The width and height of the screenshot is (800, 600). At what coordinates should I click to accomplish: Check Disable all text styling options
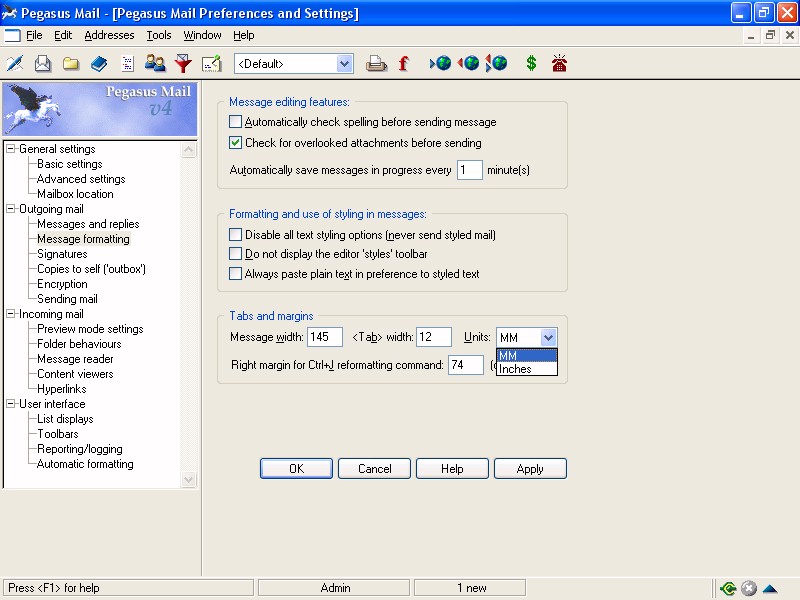point(235,234)
